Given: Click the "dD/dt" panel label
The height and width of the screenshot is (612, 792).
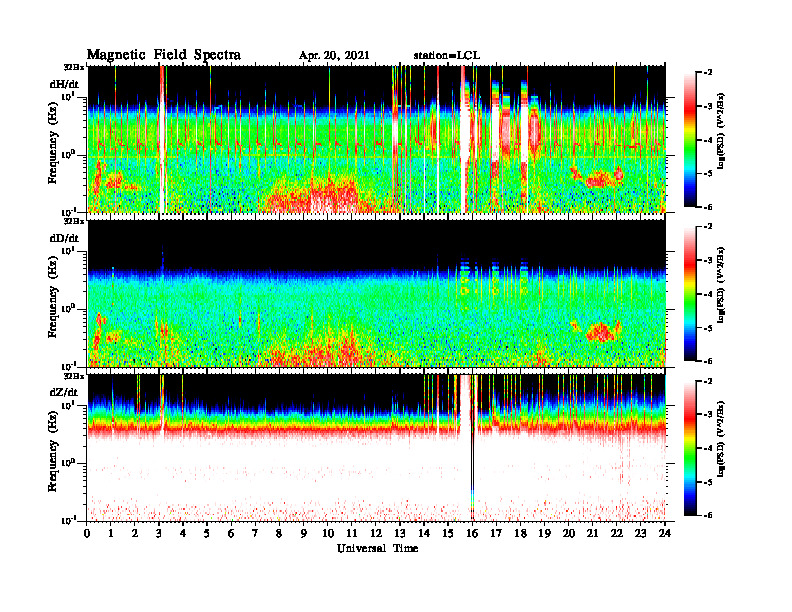Looking at the screenshot, I should click(64, 238).
